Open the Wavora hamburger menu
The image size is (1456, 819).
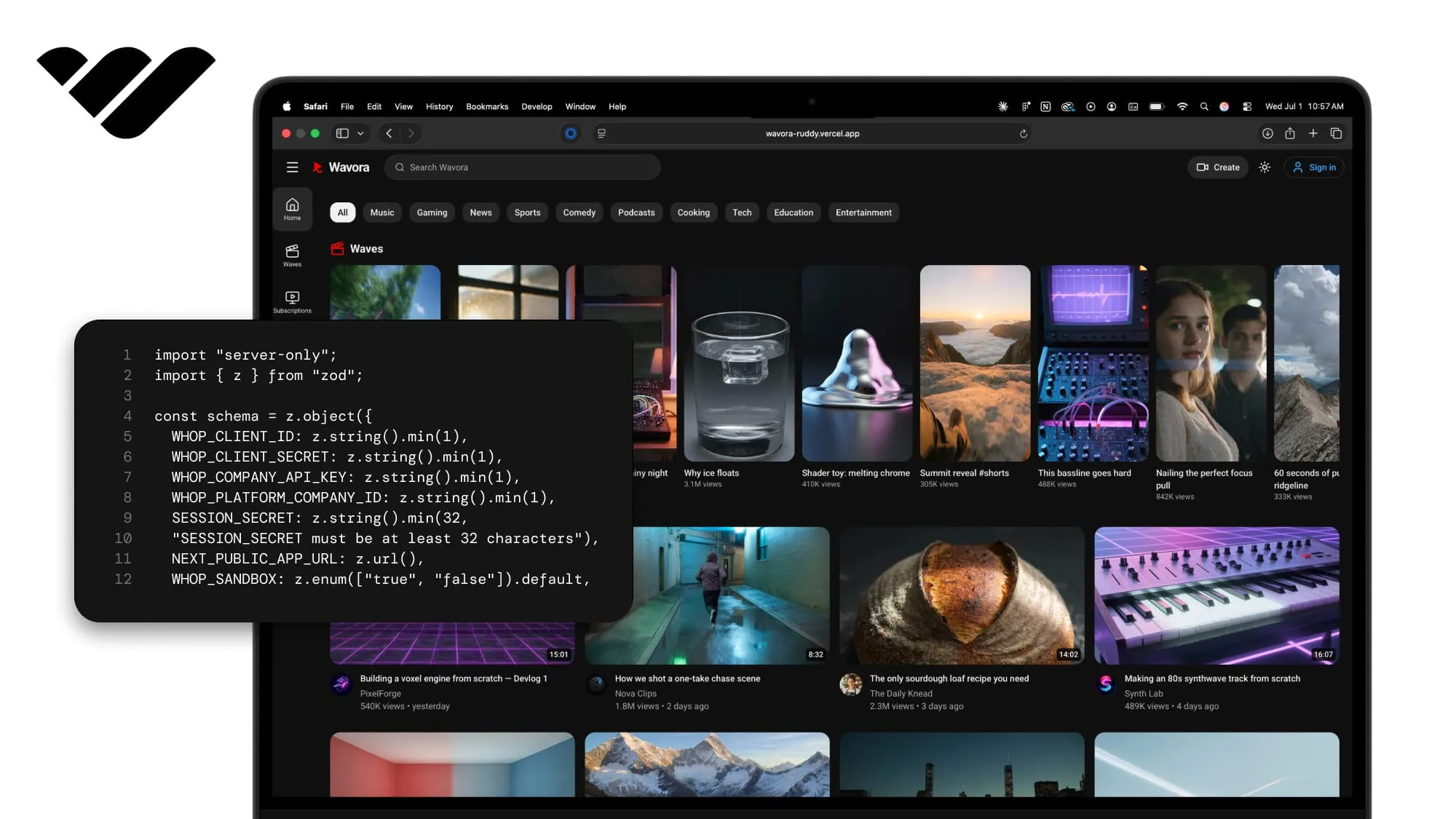(x=292, y=167)
